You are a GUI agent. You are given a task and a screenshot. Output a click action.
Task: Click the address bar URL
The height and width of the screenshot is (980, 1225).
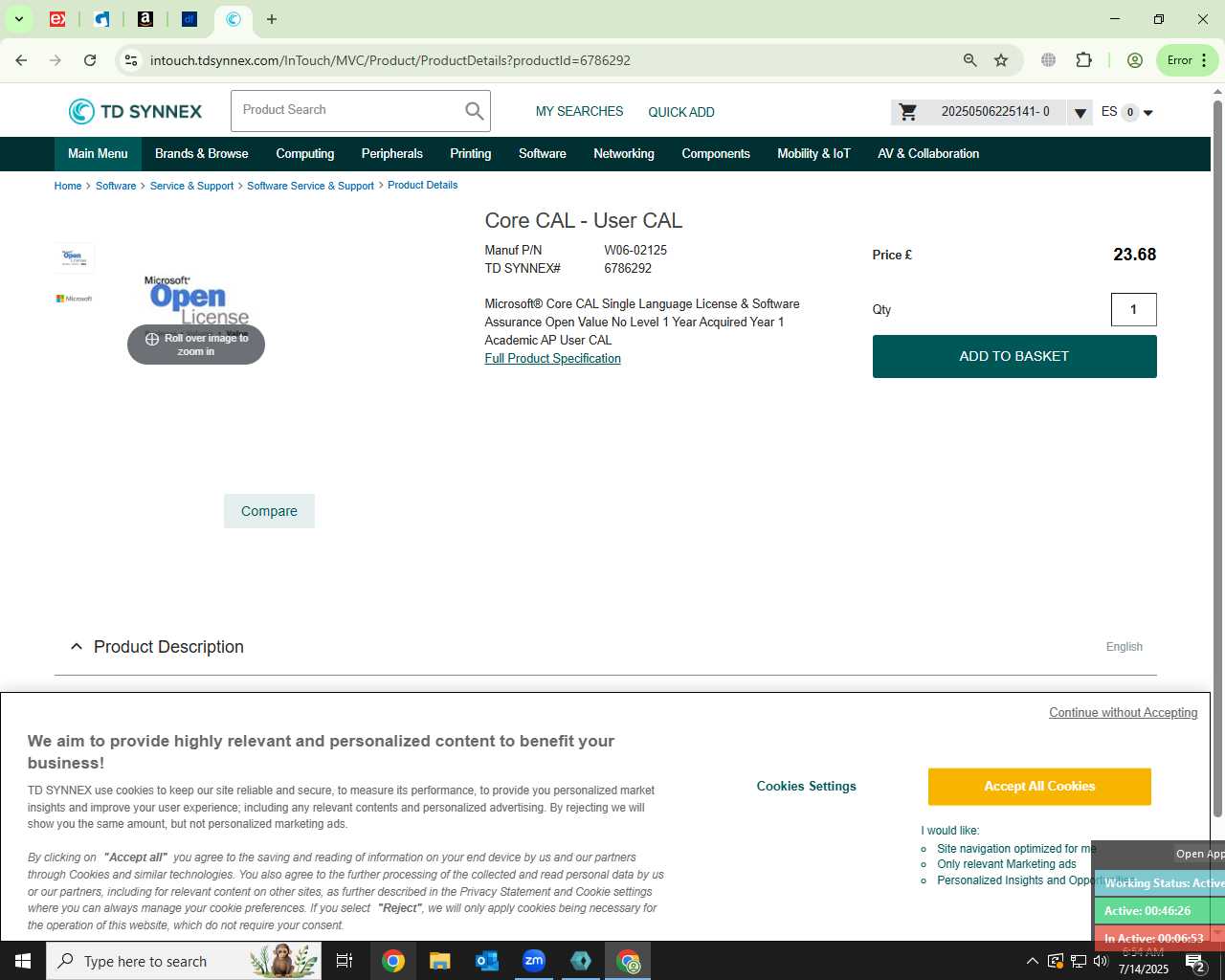(x=390, y=60)
